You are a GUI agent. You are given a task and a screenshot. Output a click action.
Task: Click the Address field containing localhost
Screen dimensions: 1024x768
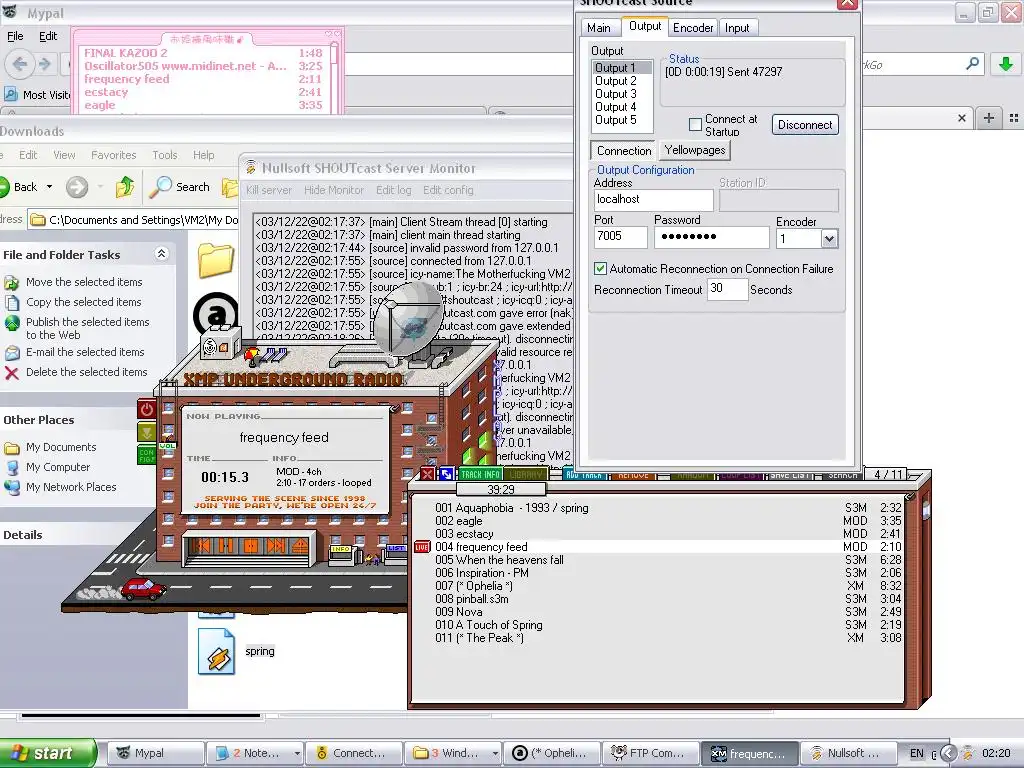pos(654,200)
